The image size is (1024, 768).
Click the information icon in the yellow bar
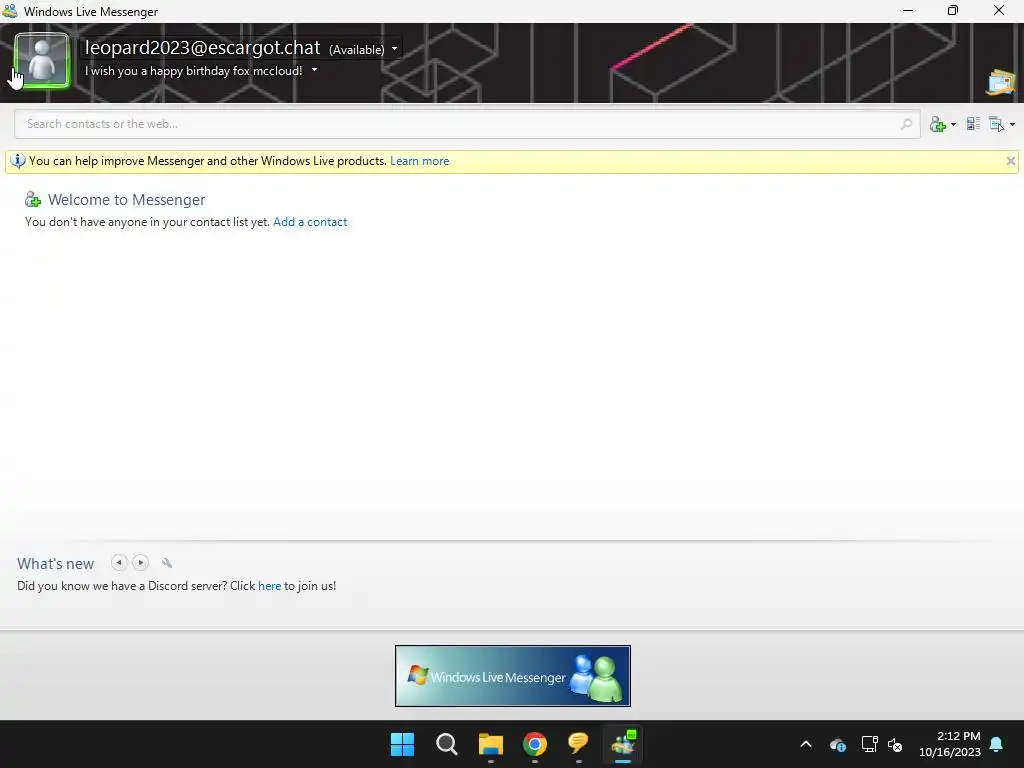click(18, 161)
